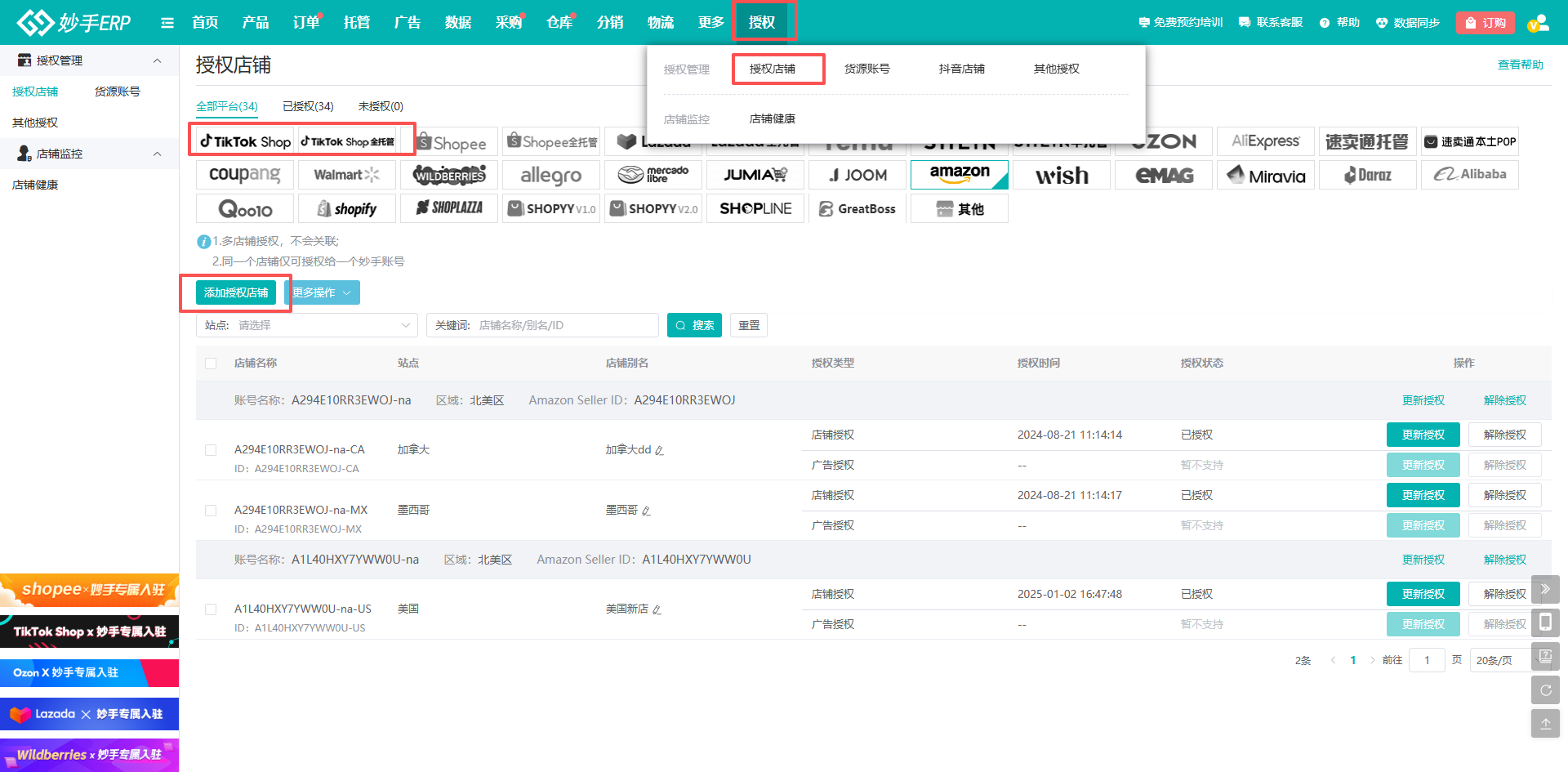
Task: Click the 查看帮助 link
Action: coord(1520,65)
